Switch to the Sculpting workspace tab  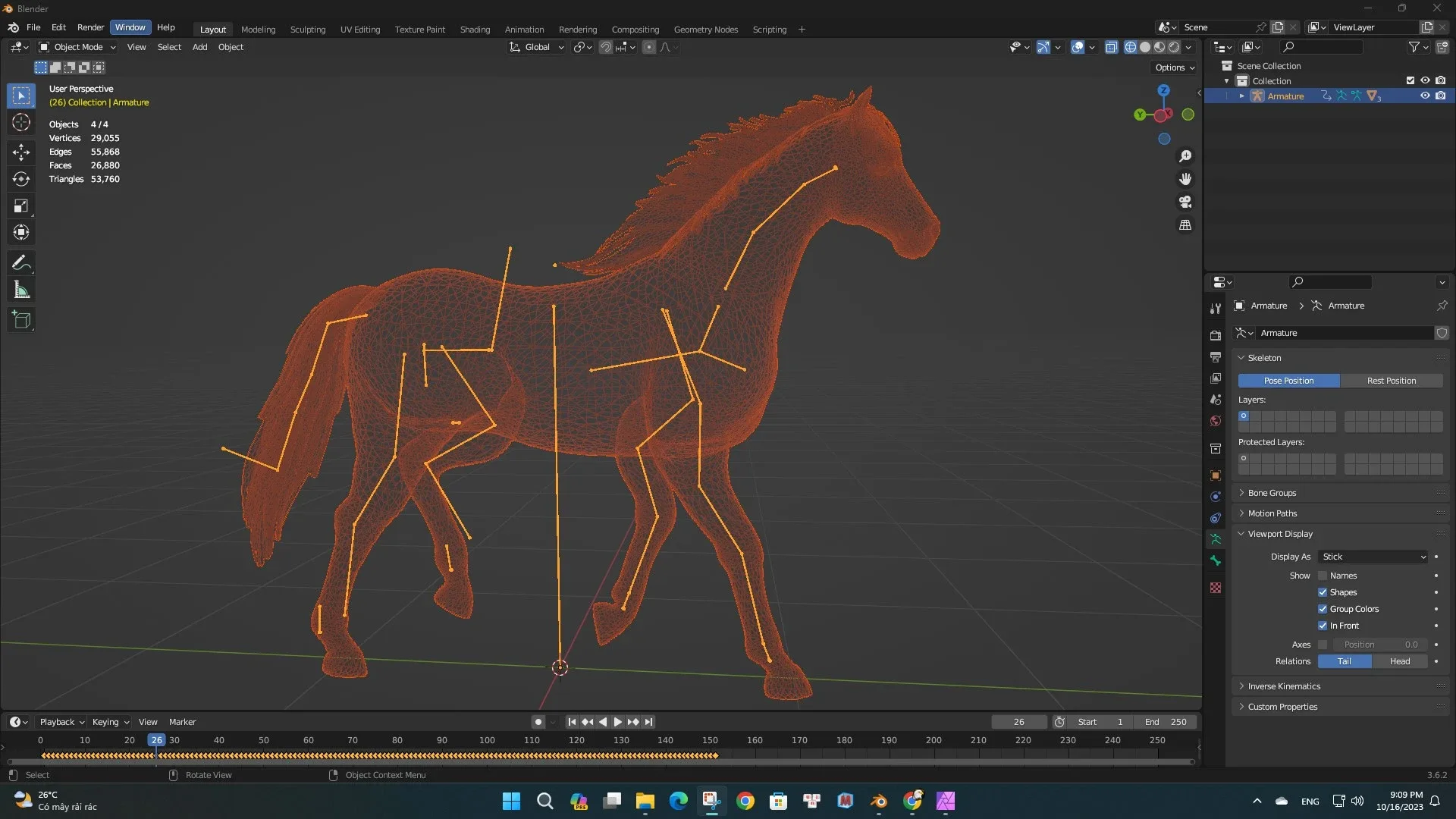coord(307,30)
